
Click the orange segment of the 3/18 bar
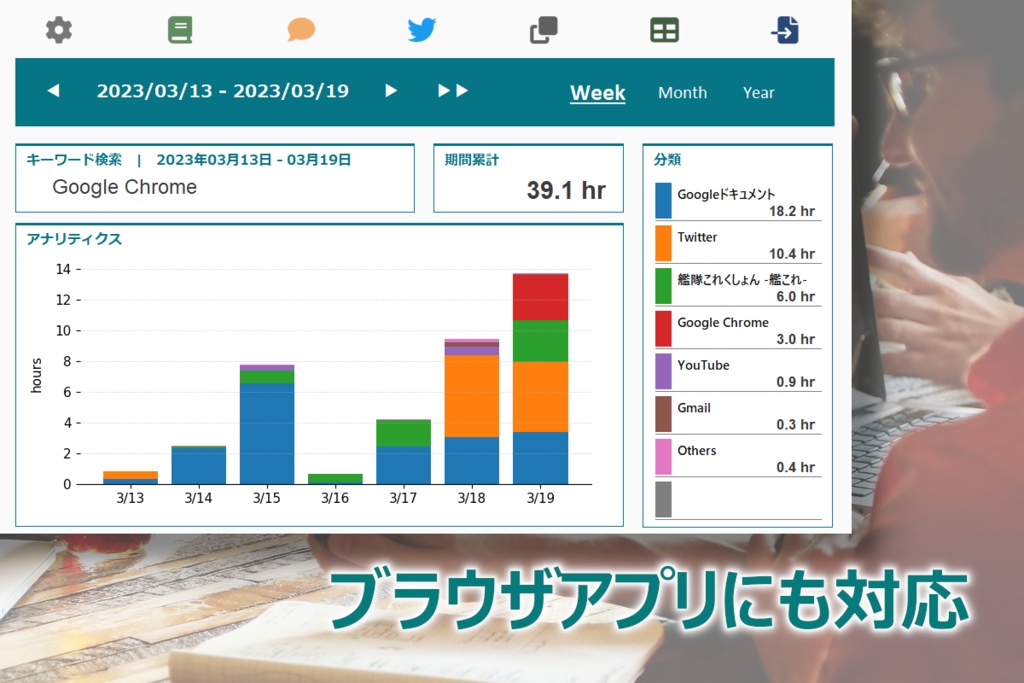tap(472, 396)
